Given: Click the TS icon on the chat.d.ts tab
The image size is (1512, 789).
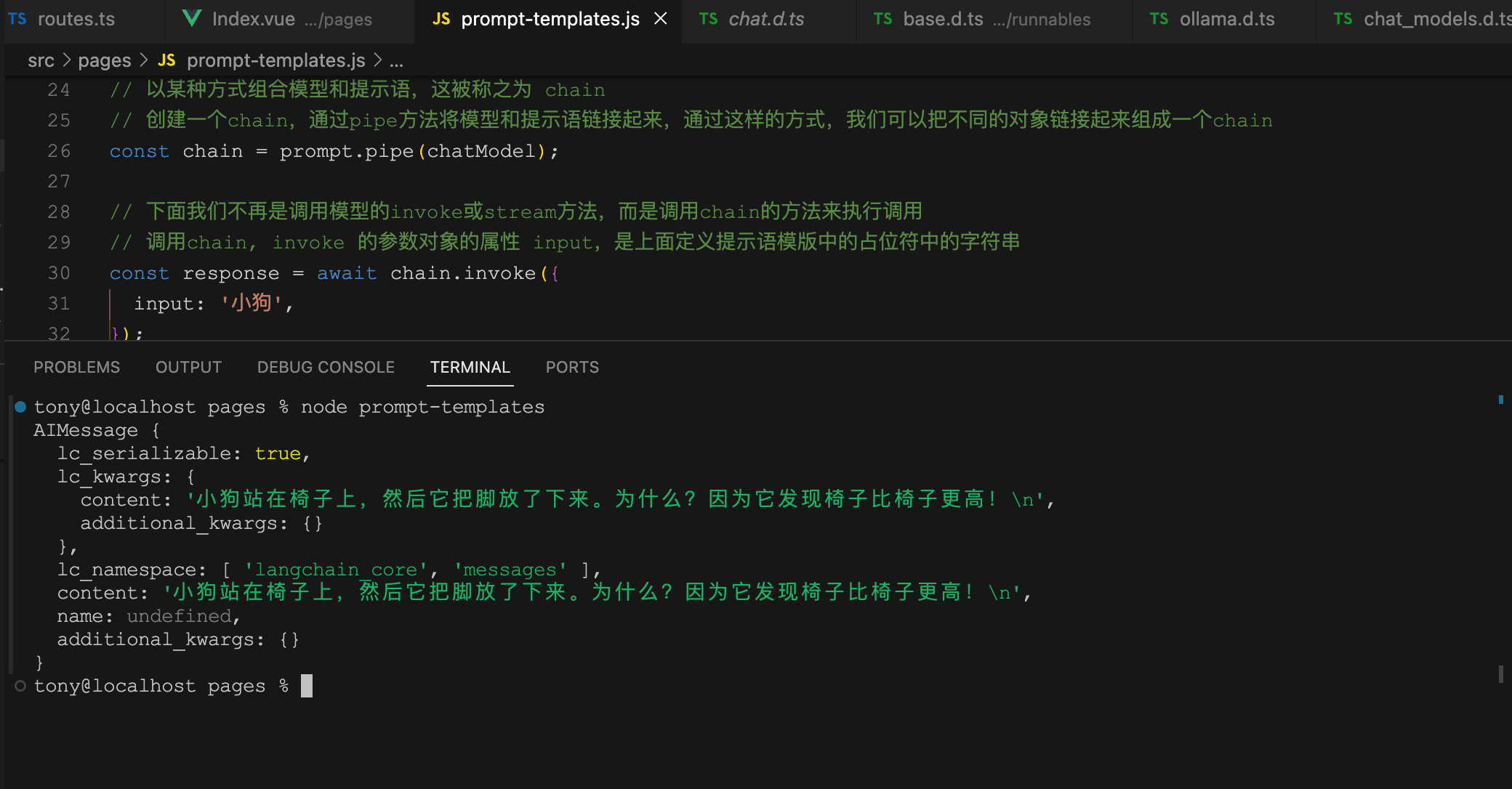Looking at the screenshot, I should point(709,19).
